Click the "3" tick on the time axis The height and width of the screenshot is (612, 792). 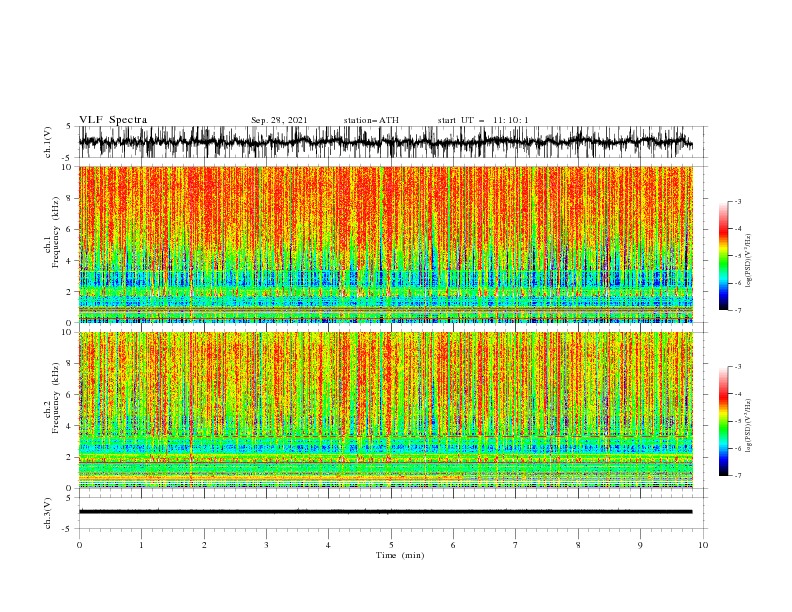(266, 545)
